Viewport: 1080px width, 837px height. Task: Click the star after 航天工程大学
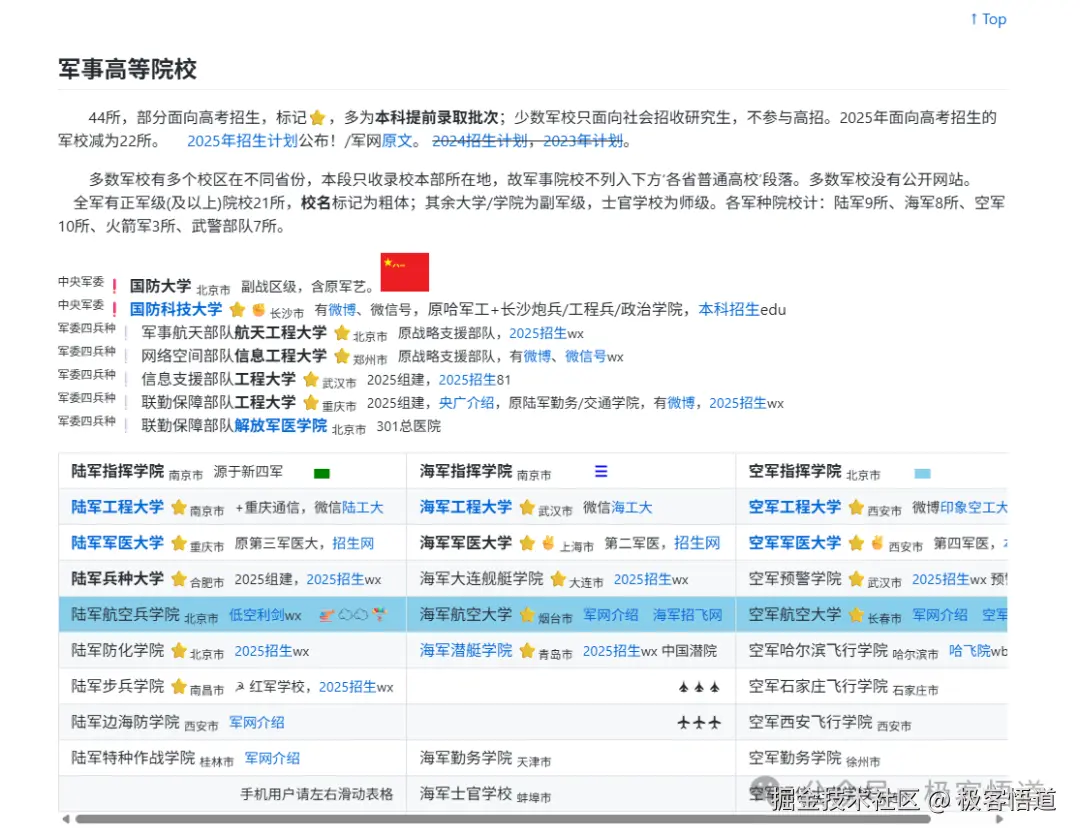click(x=342, y=333)
